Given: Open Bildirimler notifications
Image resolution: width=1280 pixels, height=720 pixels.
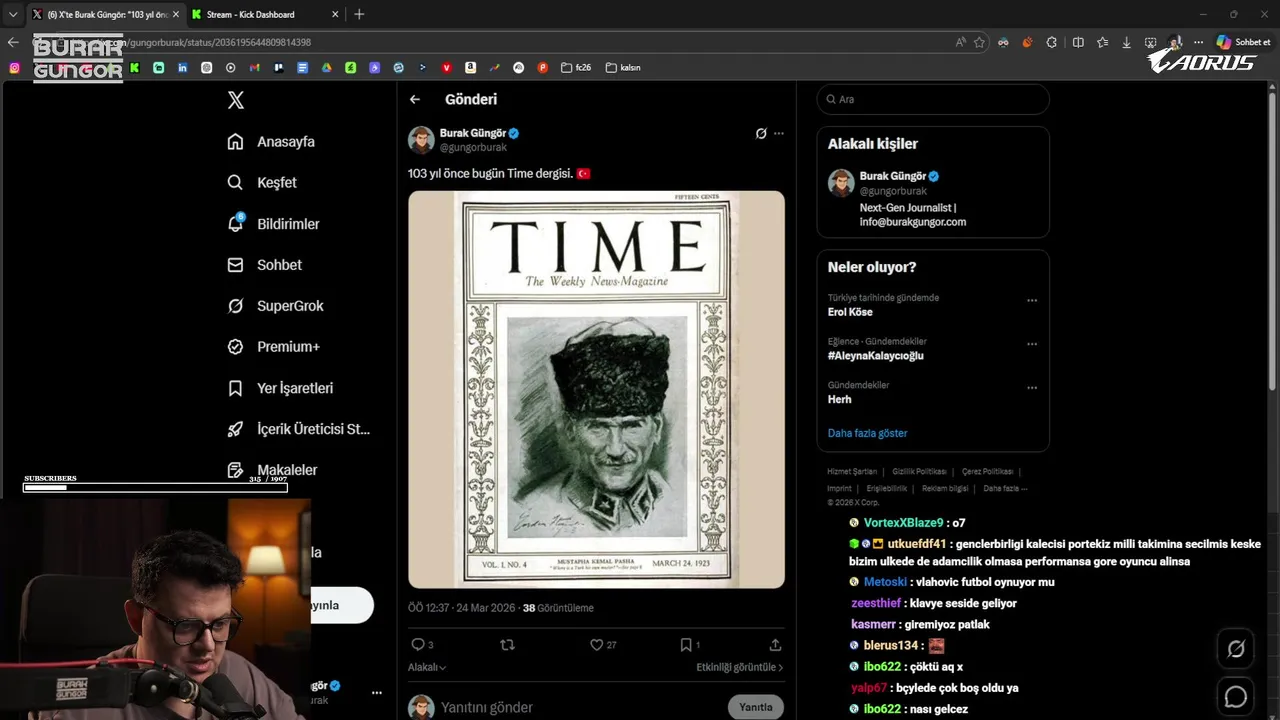Looking at the screenshot, I should click(273, 224).
